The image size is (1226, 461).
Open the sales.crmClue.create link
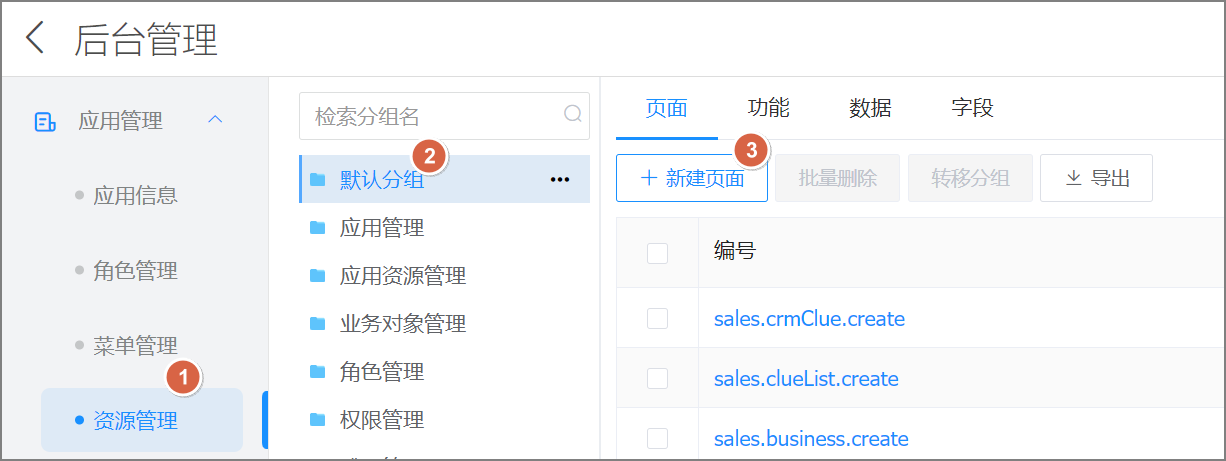[808, 319]
